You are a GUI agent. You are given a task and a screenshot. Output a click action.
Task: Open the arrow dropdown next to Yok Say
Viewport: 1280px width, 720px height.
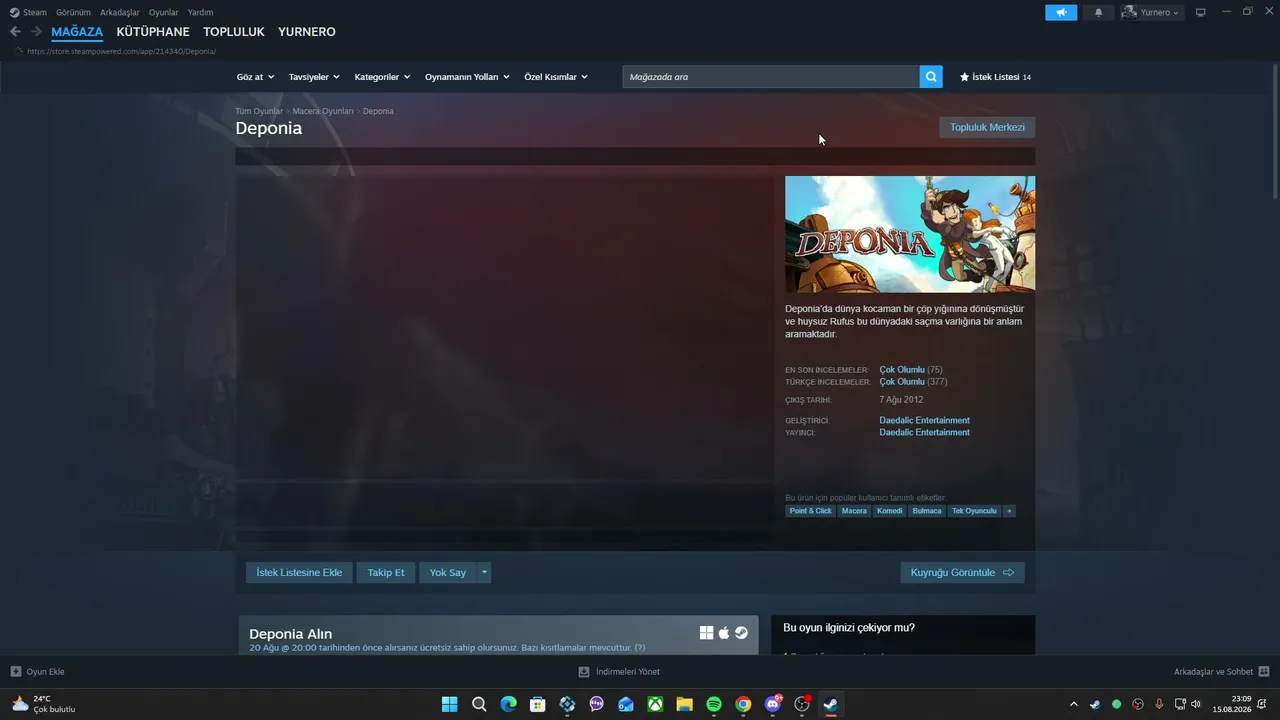coord(484,573)
